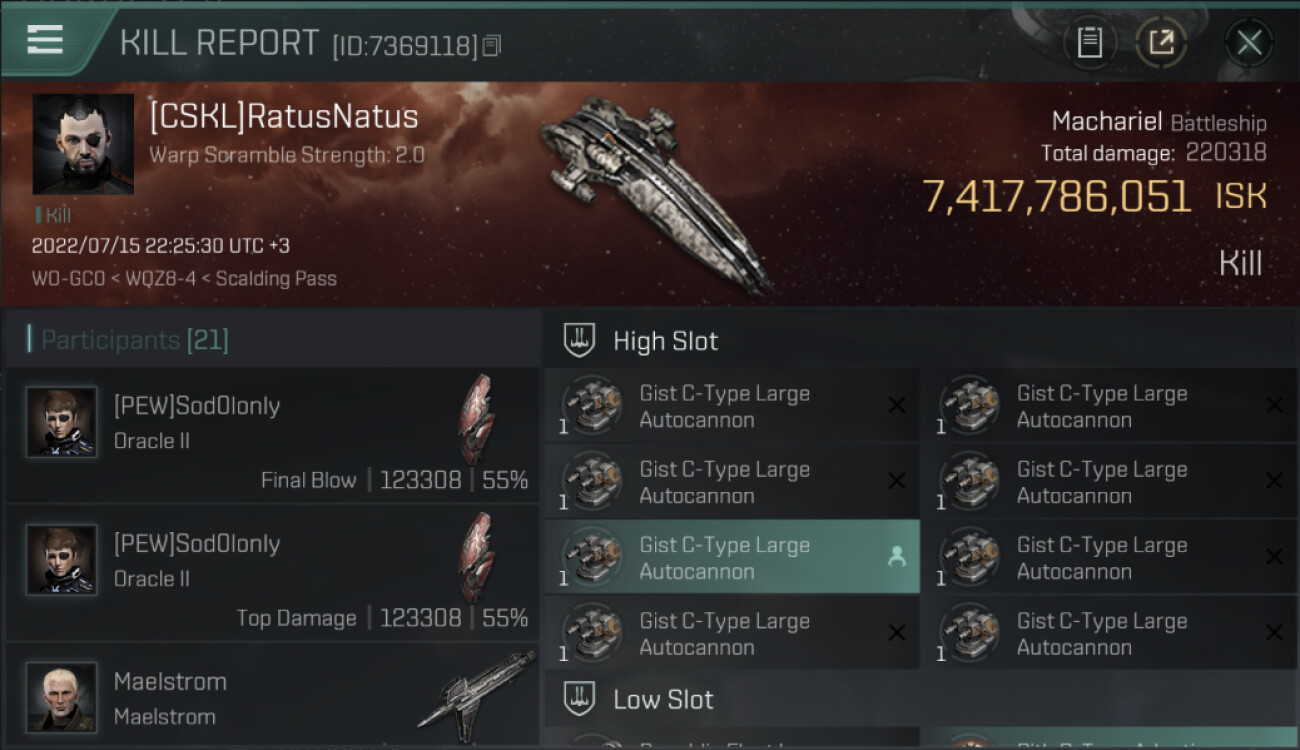
Task: Click the clipboard icon in the header
Action: (1089, 43)
